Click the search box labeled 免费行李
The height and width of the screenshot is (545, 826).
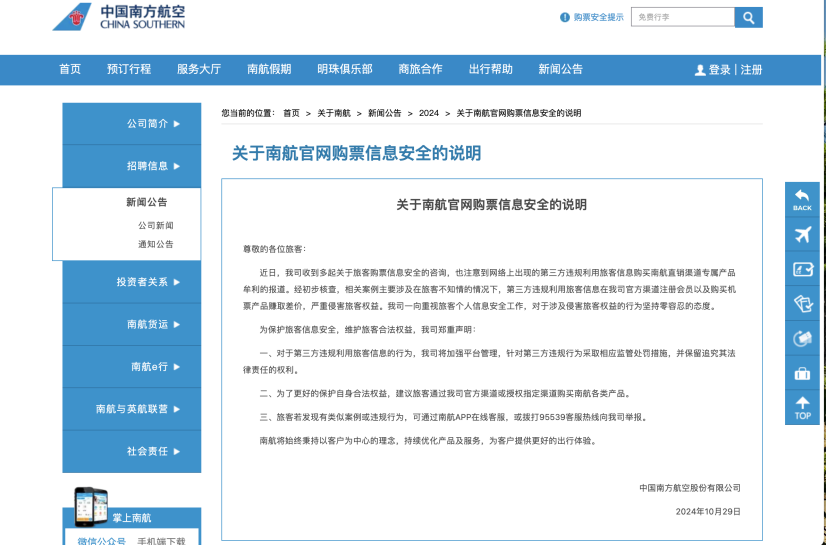(x=683, y=17)
